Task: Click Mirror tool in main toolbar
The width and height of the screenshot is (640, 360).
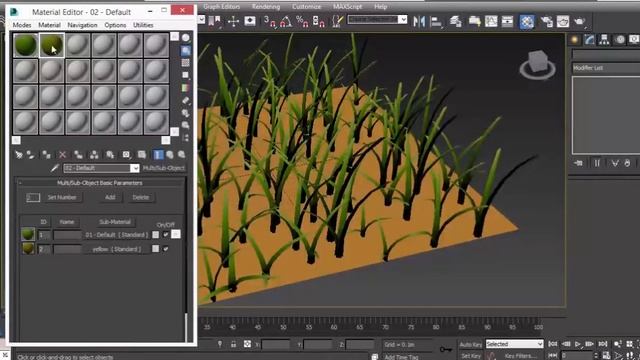Action: [x=419, y=21]
